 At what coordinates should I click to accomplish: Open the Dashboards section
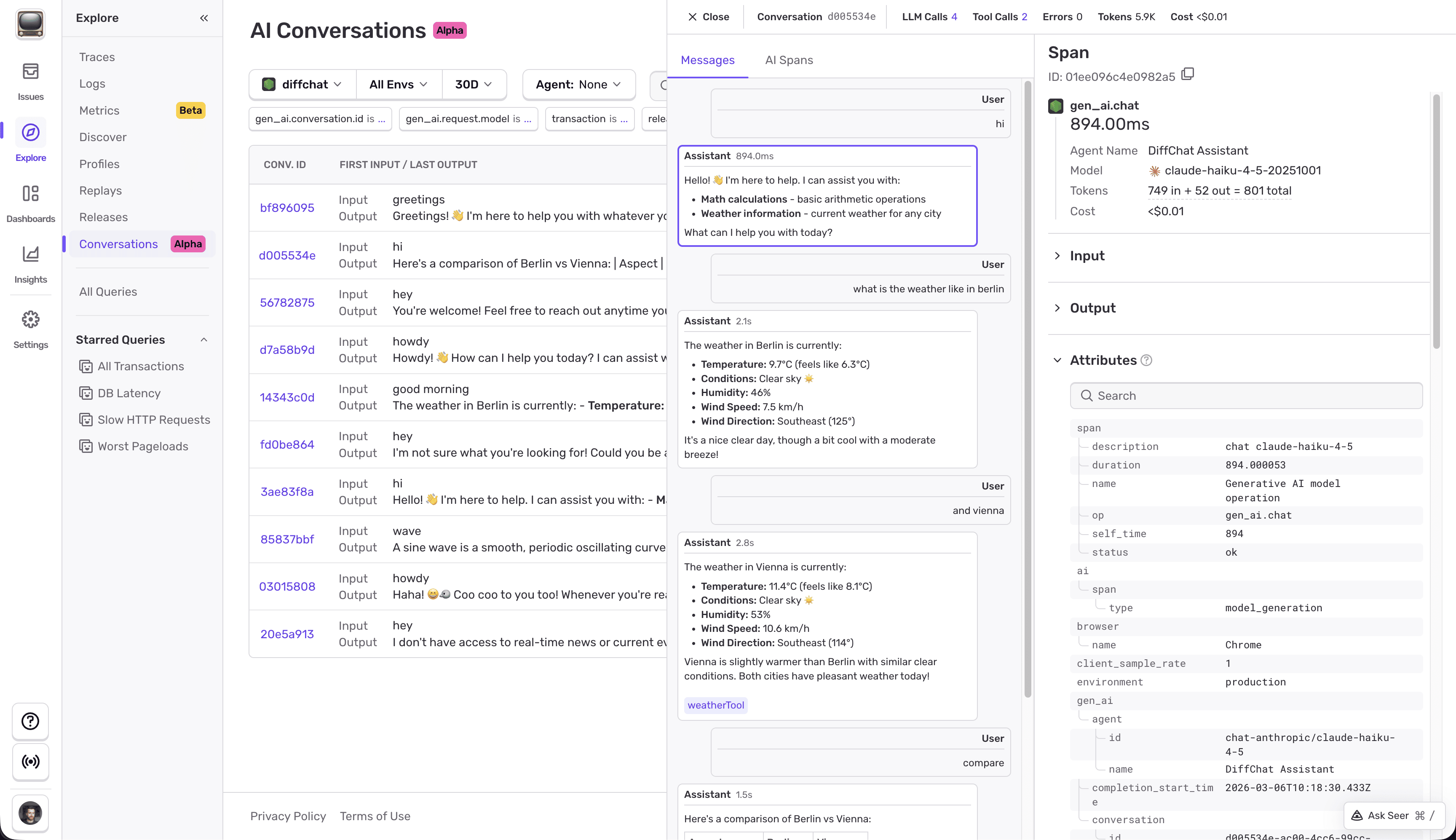coord(31,203)
